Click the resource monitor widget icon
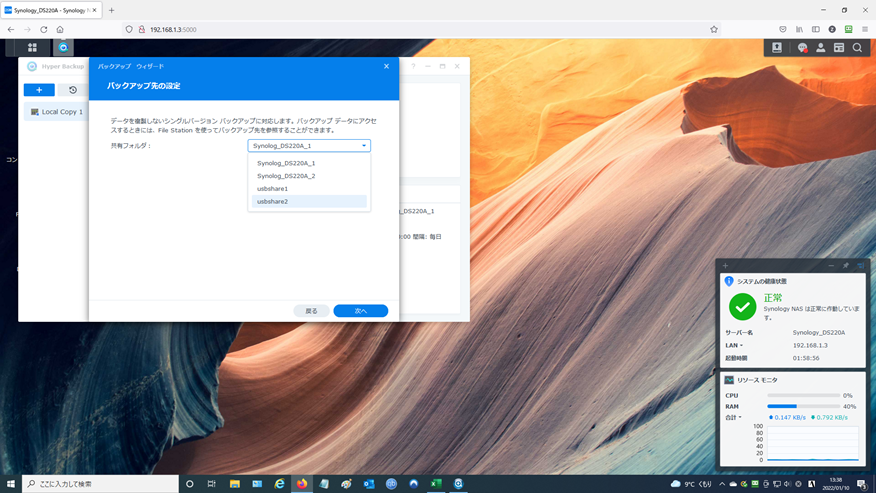This screenshot has width=876, height=493. (x=729, y=380)
